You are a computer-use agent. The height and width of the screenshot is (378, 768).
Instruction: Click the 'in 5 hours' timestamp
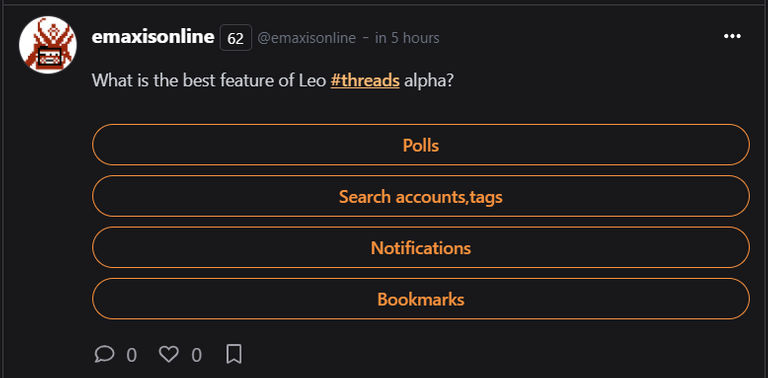pos(407,38)
